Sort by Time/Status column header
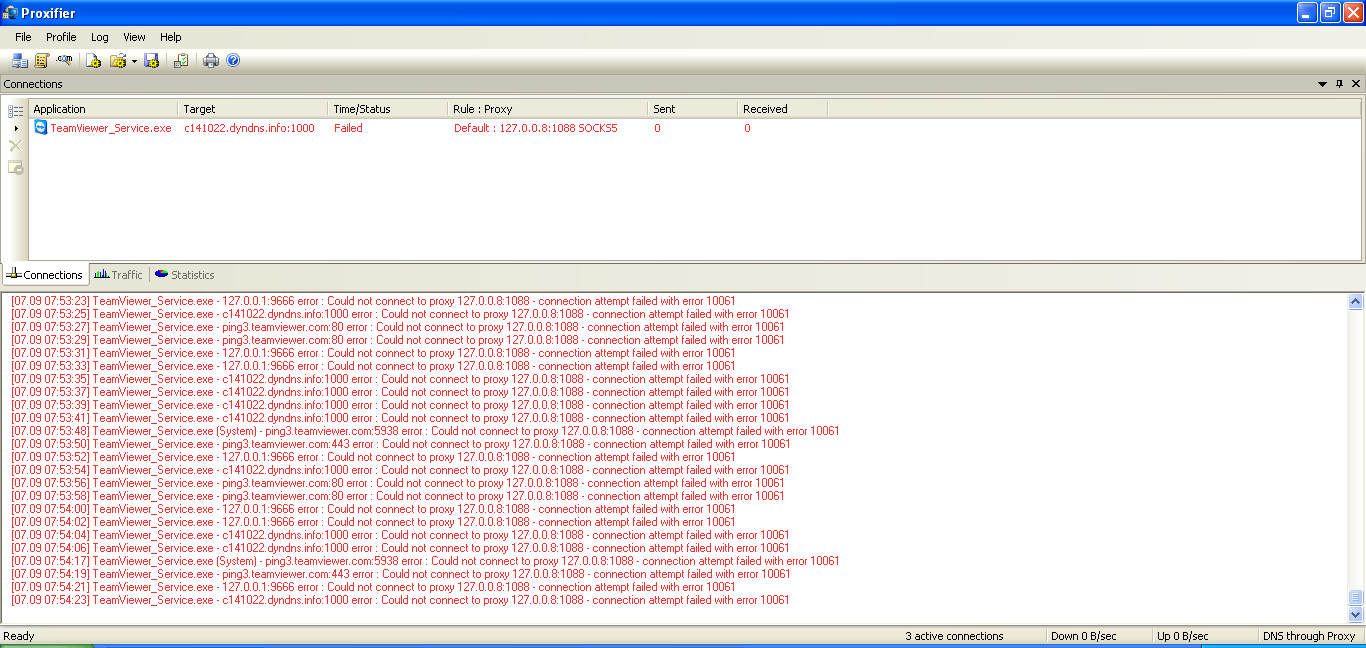The width and height of the screenshot is (1366, 648). coord(387,109)
